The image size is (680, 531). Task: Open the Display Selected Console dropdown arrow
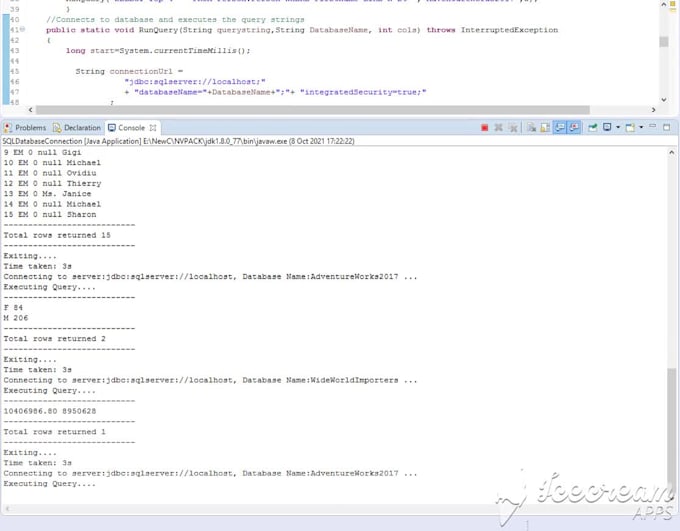pyautogui.click(x=618, y=127)
